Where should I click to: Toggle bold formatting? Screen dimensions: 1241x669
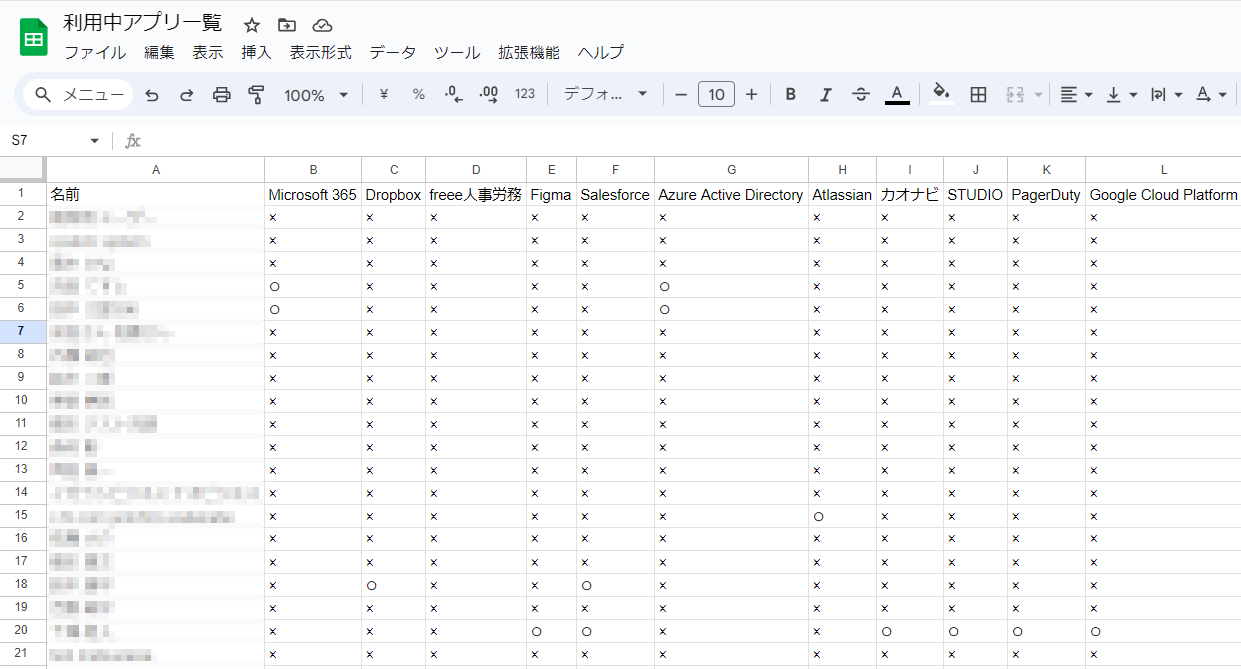pyautogui.click(x=791, y=95)
